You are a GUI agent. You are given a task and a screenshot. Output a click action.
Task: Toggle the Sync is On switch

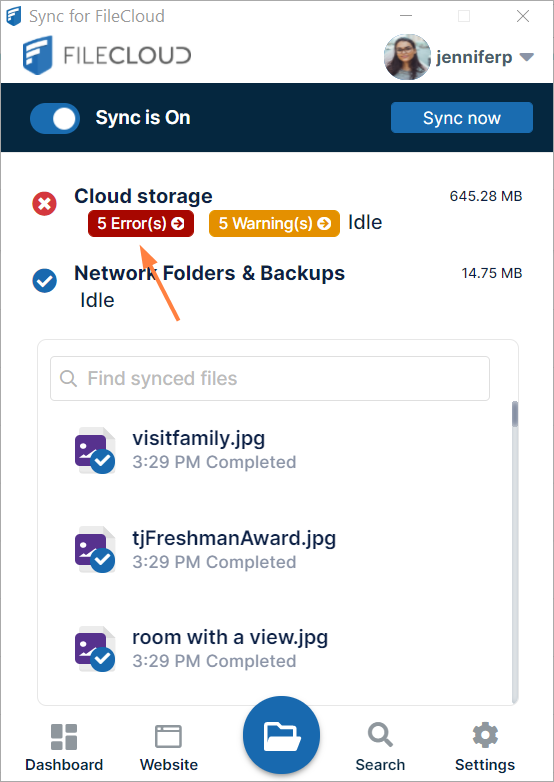[55, 118]
